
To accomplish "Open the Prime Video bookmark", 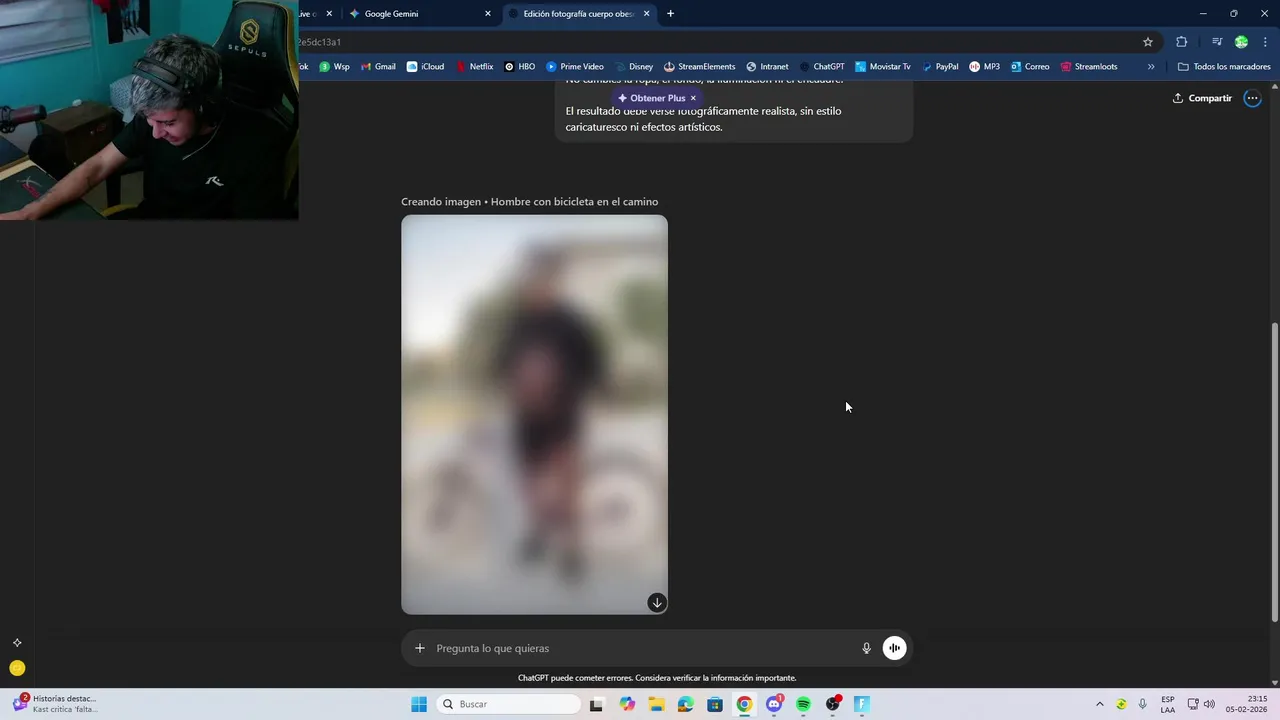I will tap(575, 67).
